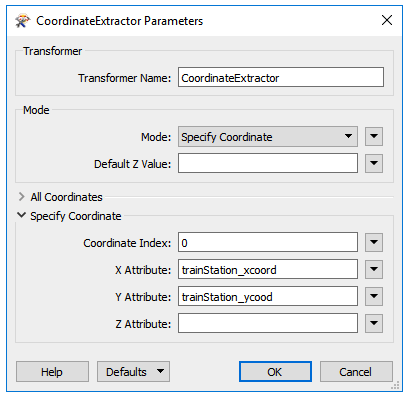410x400 pixels.
Task: Open options arrow beside Mode field
Action: click(x=374, y=136)
